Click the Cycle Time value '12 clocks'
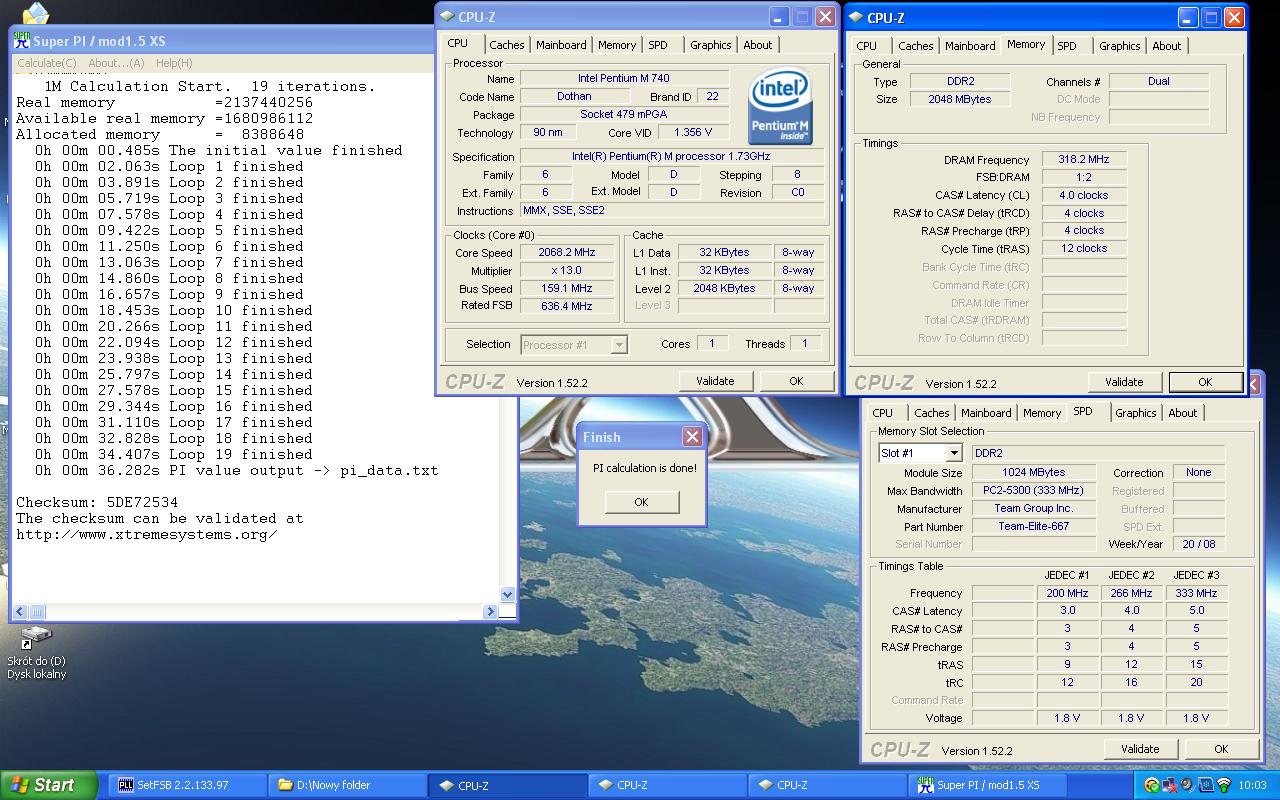 point(1084,248)
